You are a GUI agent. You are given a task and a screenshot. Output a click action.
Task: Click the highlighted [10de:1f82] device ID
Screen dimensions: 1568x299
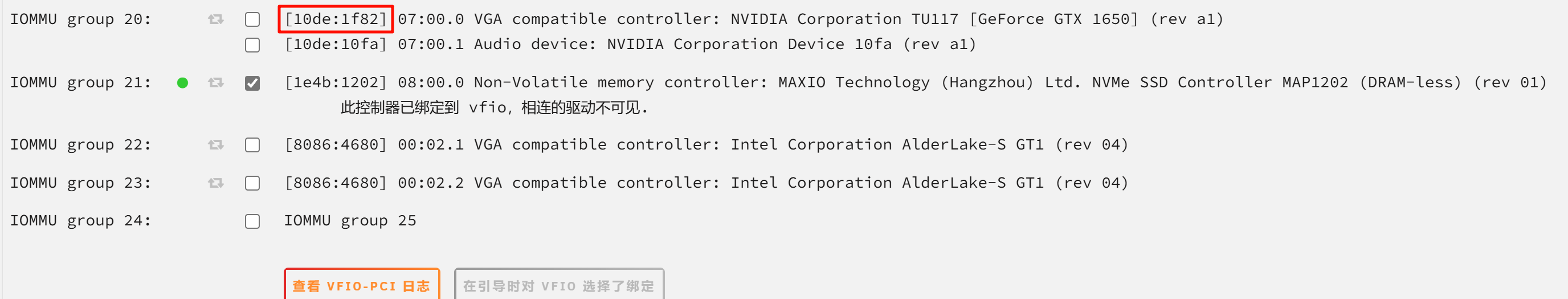pos(336,19)
